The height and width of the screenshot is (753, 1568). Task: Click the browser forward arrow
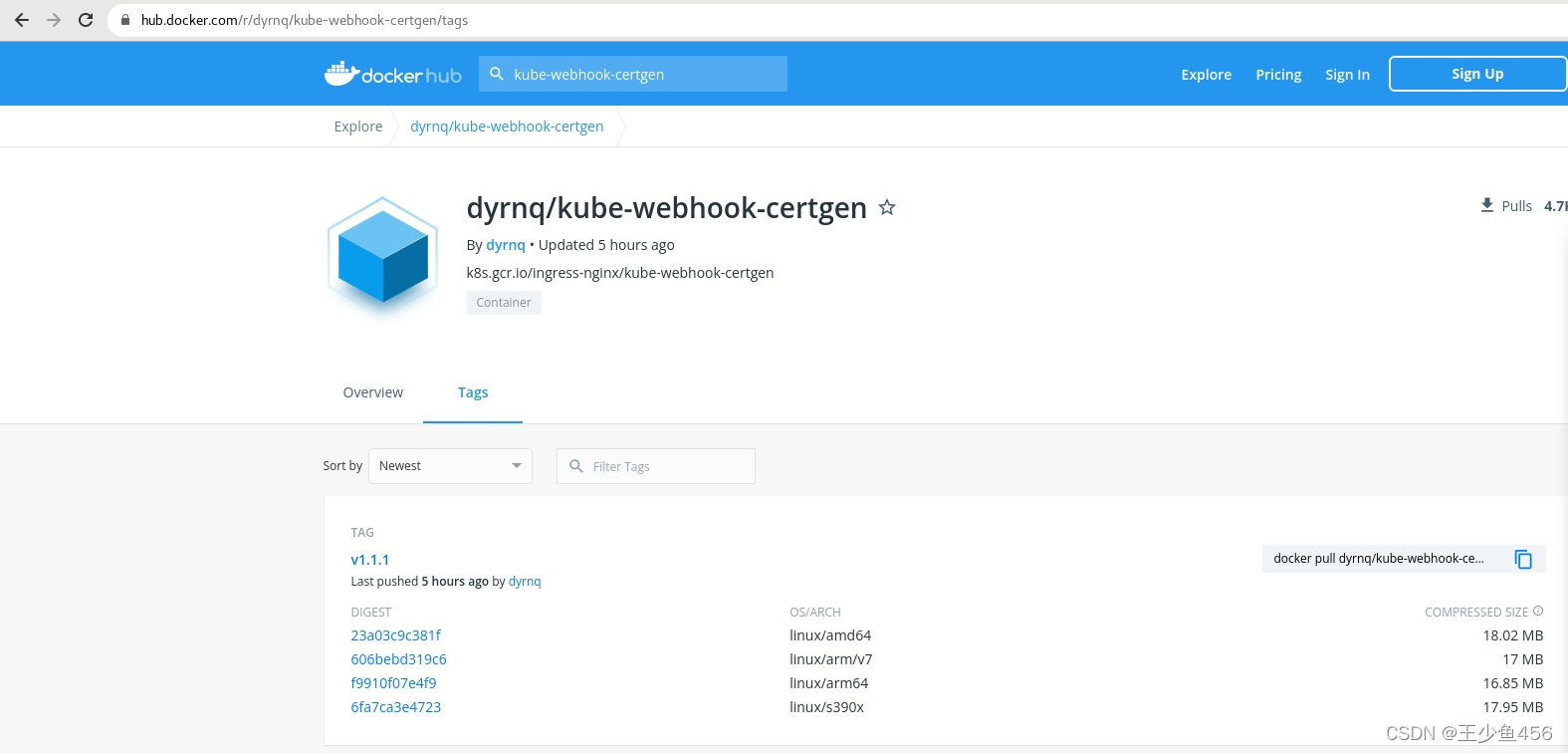[54, 20]
